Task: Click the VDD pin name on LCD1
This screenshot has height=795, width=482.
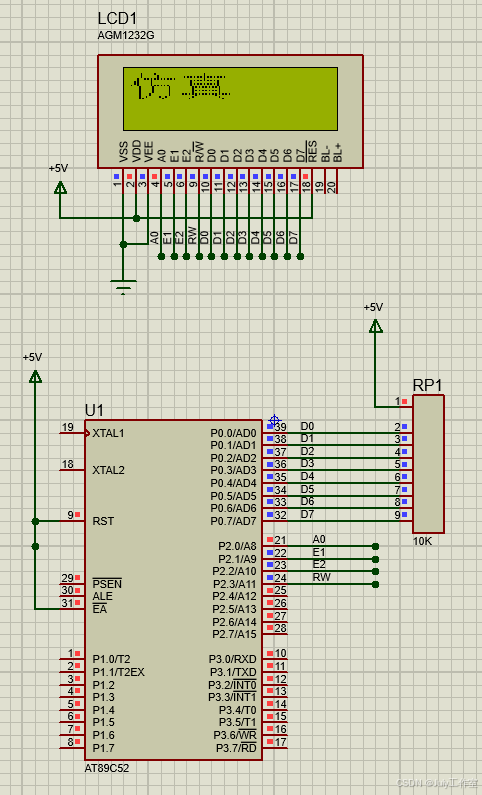Action: tap(136, 152)
